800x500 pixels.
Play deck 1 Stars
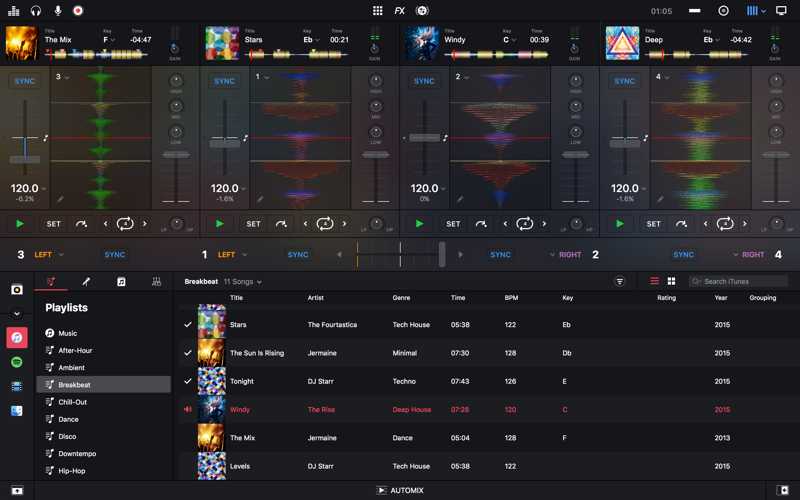pyautogui.click(x=220, y=223)
